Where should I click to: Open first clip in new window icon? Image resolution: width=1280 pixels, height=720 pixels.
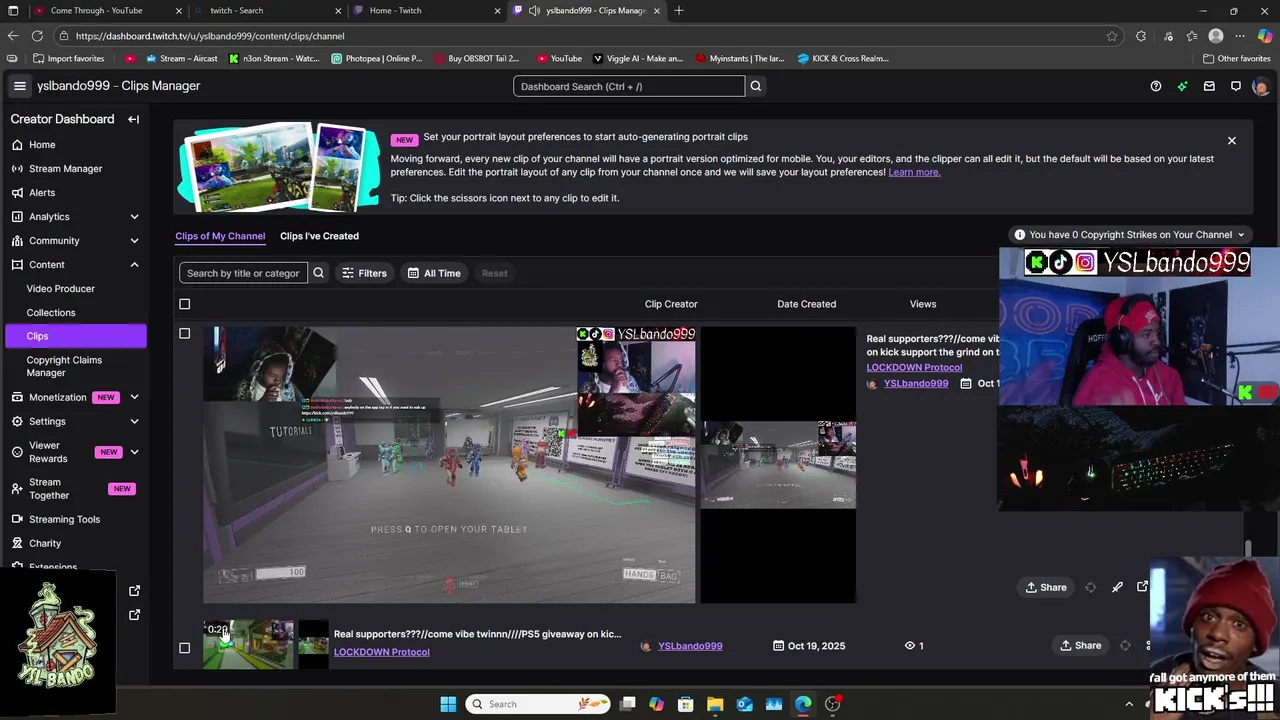tap(1142, 588)
